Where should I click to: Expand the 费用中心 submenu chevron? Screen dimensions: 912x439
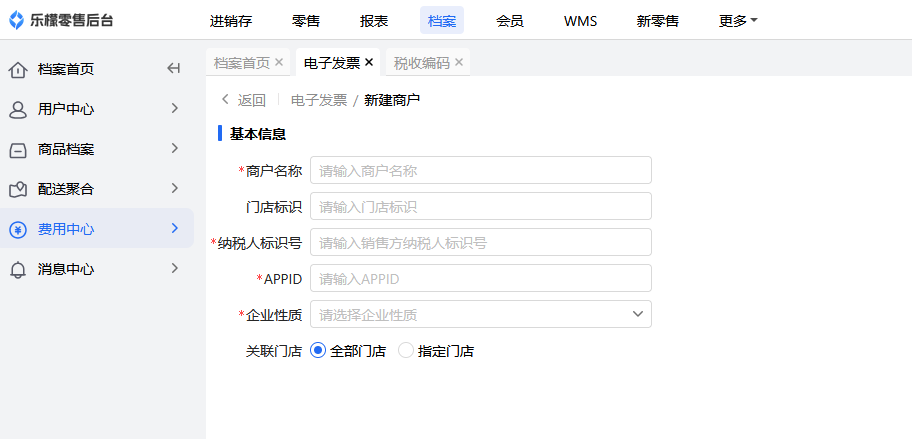coord(174,228)
